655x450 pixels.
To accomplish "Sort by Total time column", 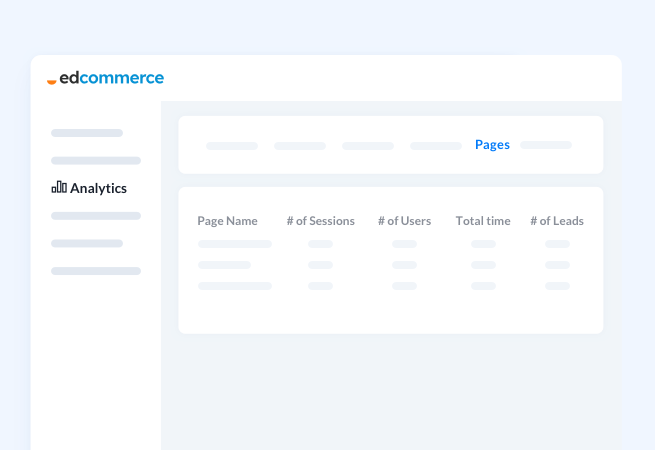I will coord(483,221).
